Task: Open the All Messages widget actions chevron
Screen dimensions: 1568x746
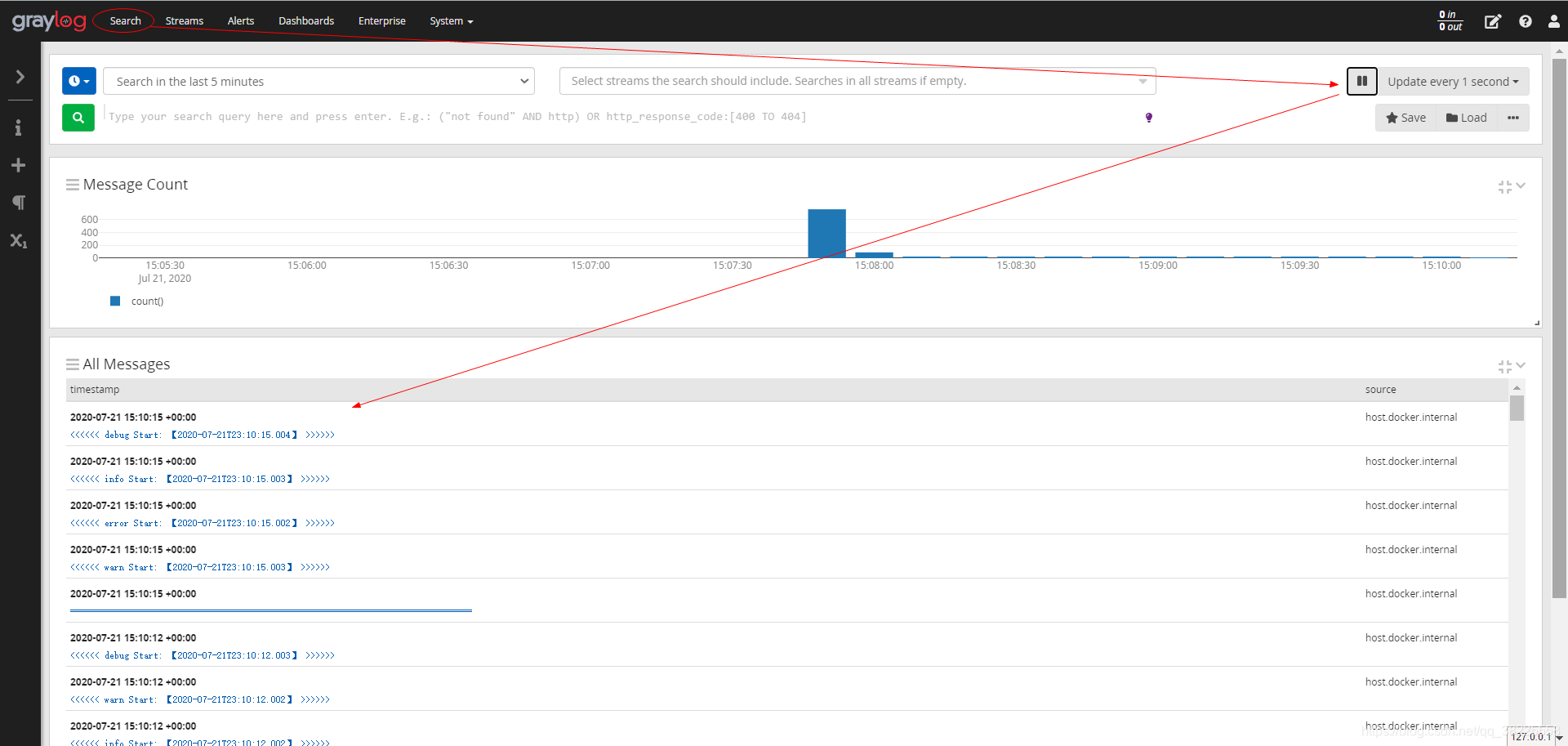Action: (x=1521, y=365)
